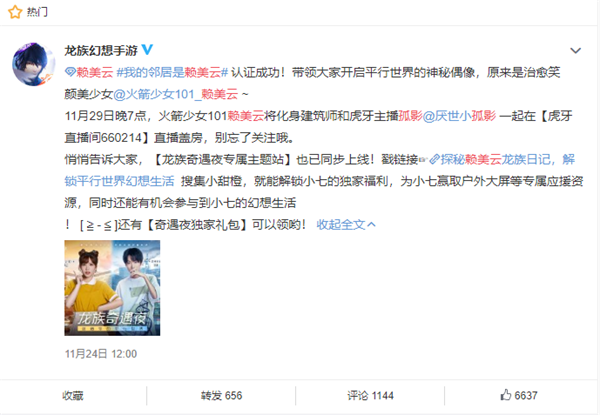Open the 龙族奇遇夜 image thumbnail
The image size is (600, 415).
[x=112, y=288]
